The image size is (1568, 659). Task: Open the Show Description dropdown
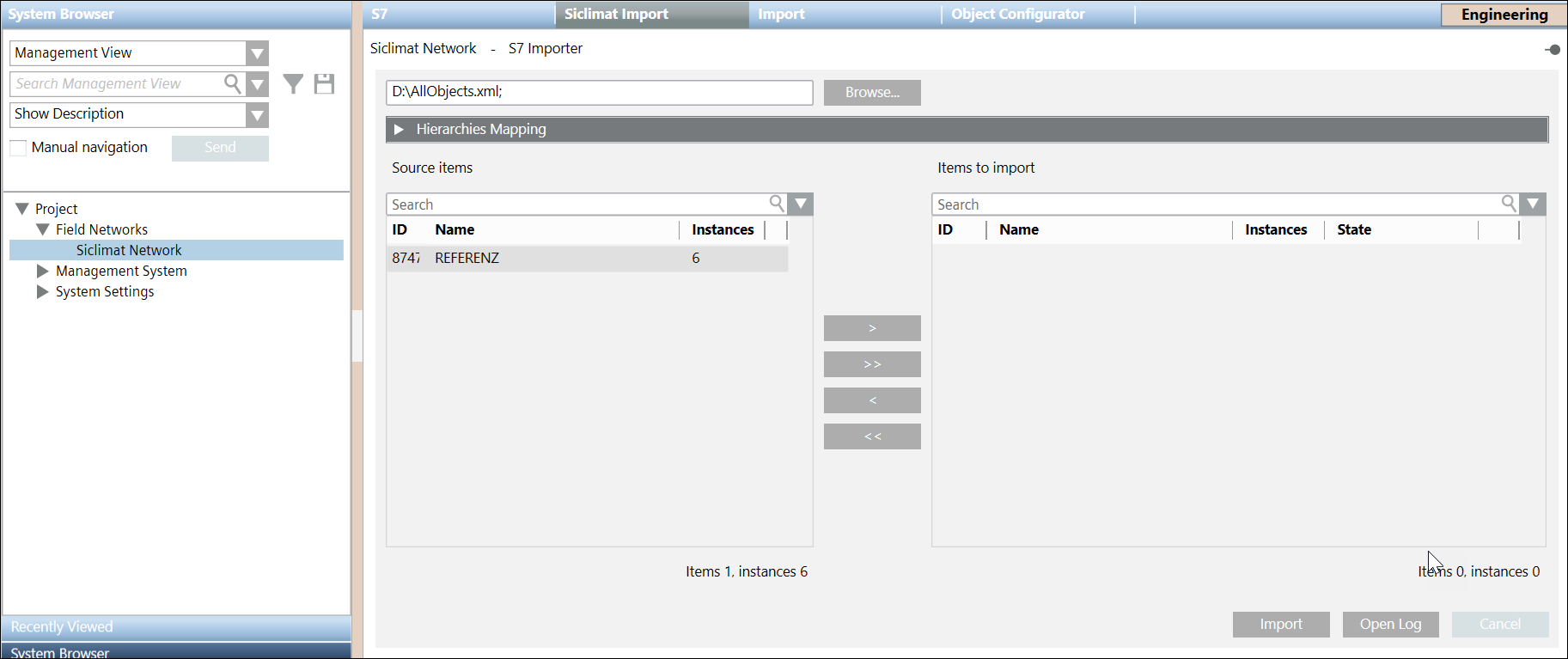point(257,115)
